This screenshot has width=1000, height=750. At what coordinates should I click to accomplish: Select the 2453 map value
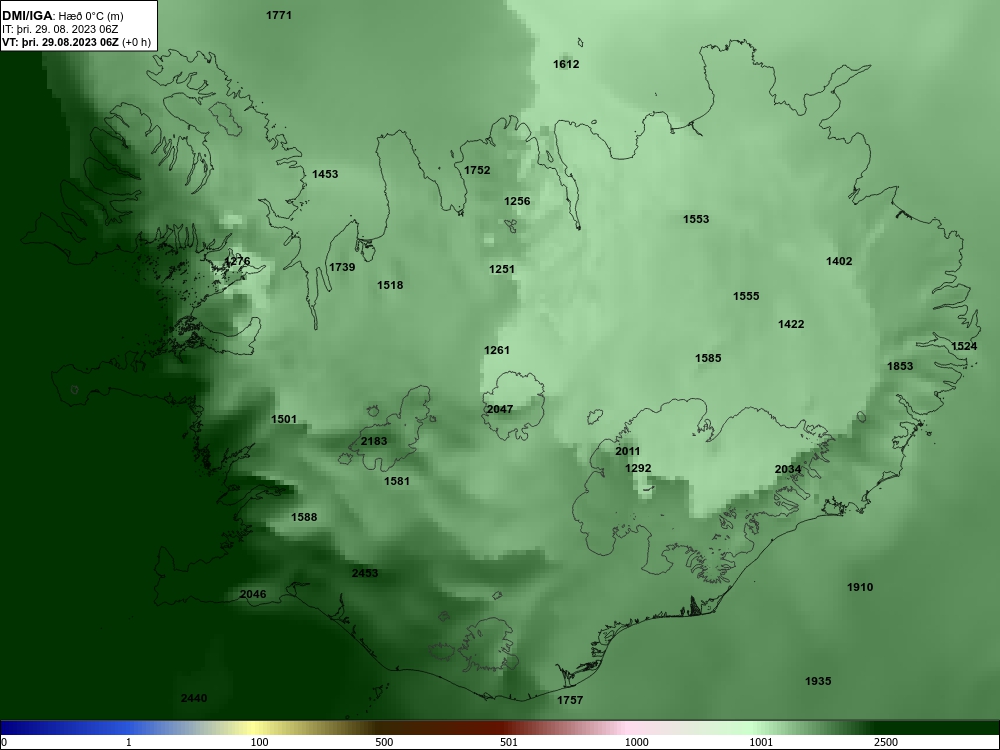tap(365, 573)
